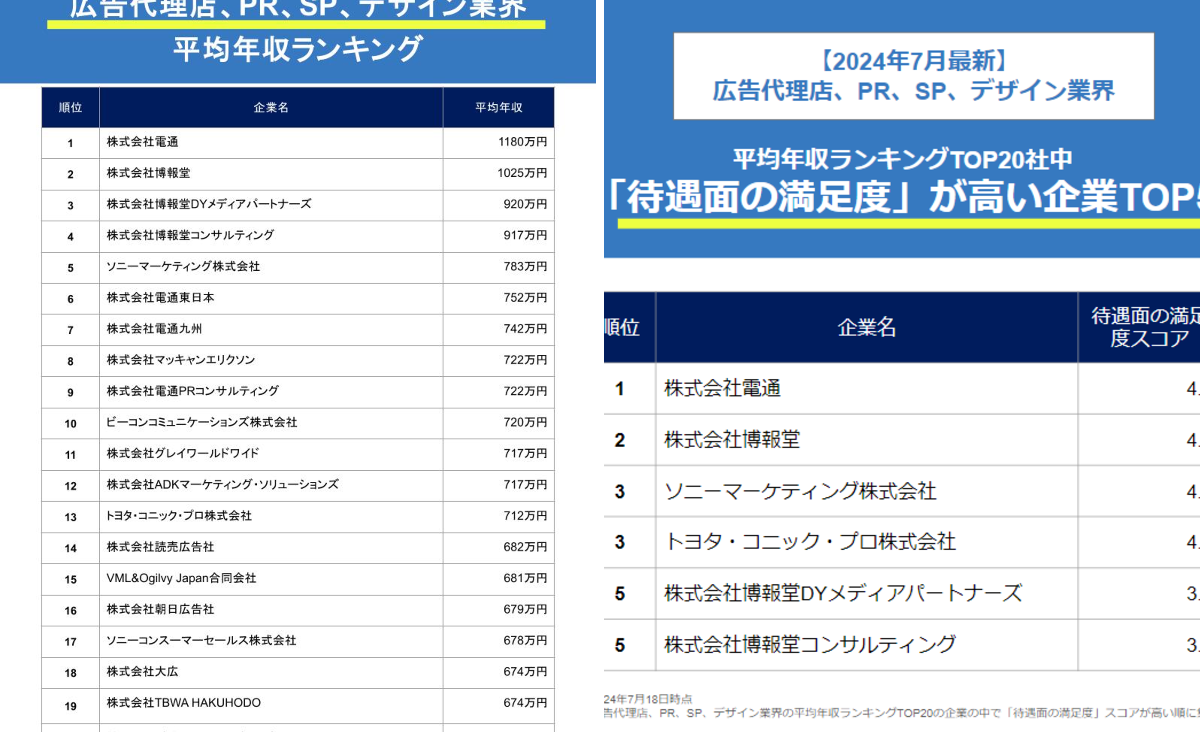Viewport: 1200px width, 732px height.
Task: Click the 920万円 salary cell
Action: click(x=525, y=204)
